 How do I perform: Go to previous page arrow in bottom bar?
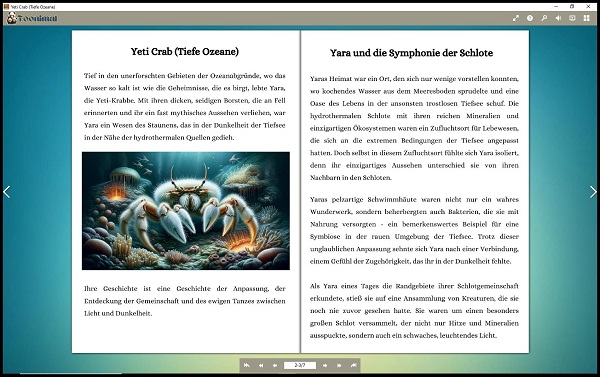[x=275, y=365]
